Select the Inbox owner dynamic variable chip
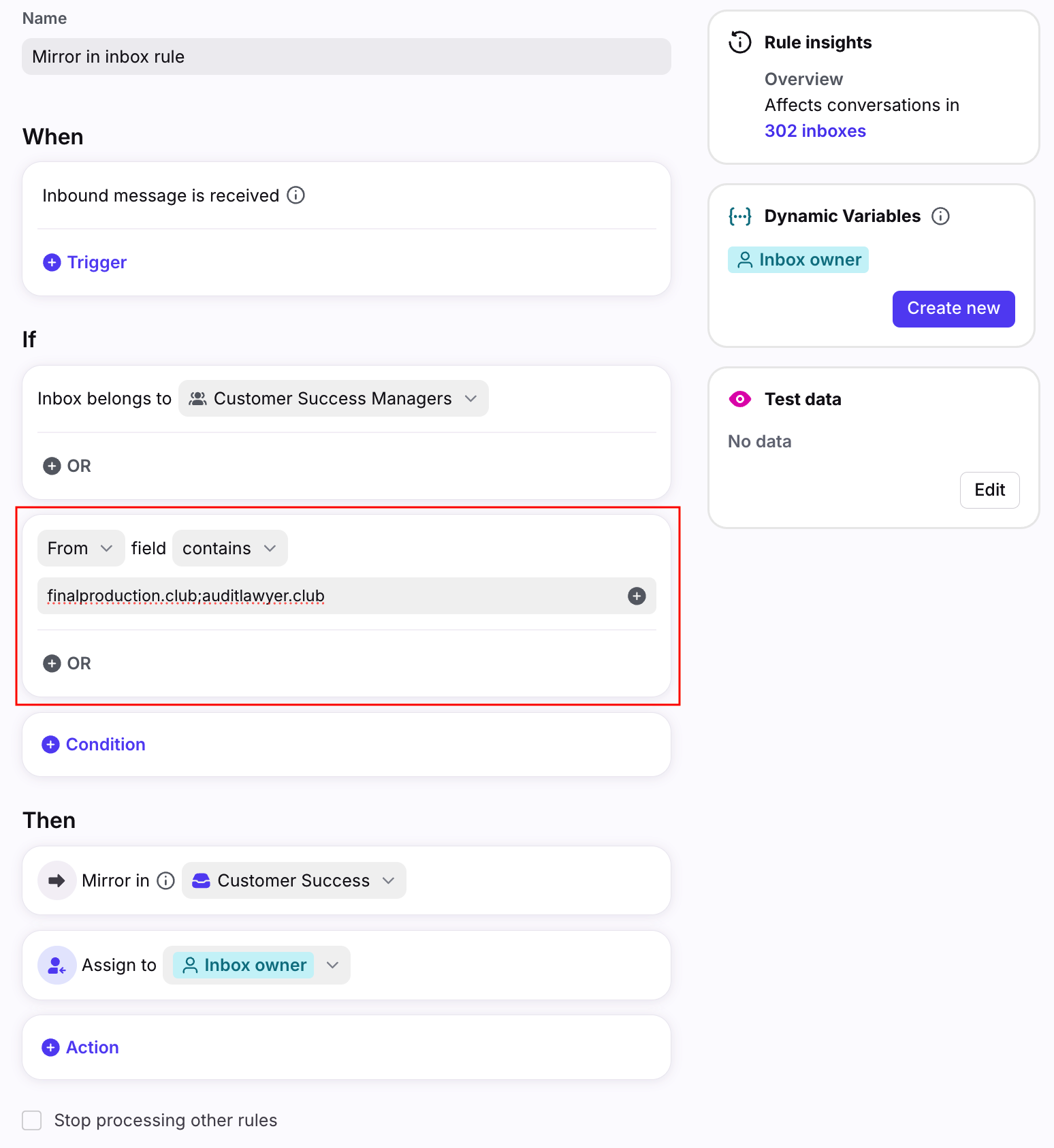1054x1148 pixels. [x=798, y=259]
